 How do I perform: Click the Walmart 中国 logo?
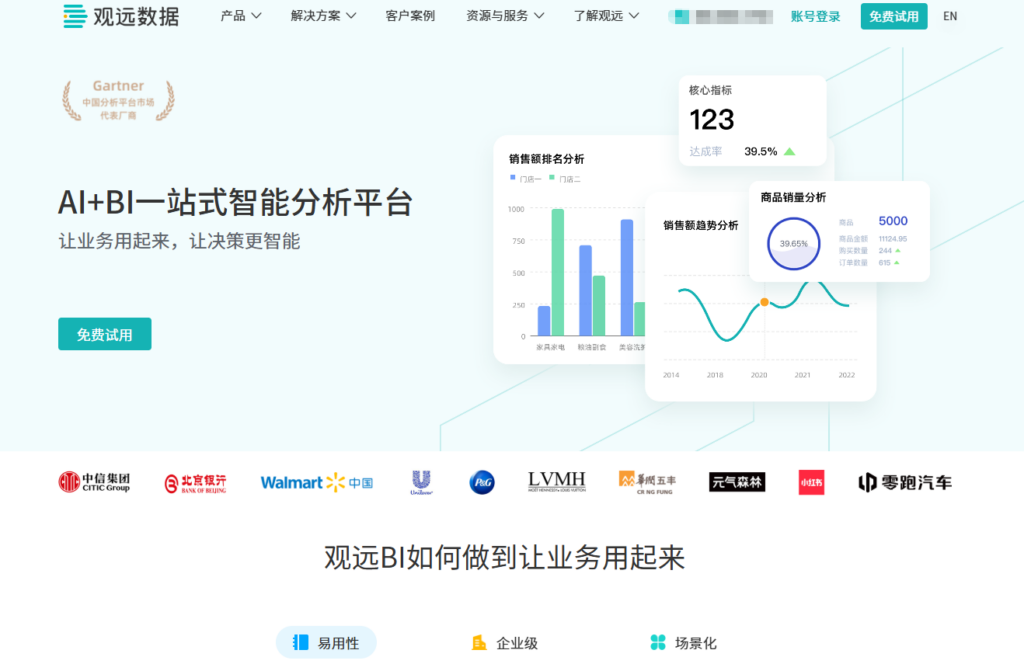pos(316,482)
